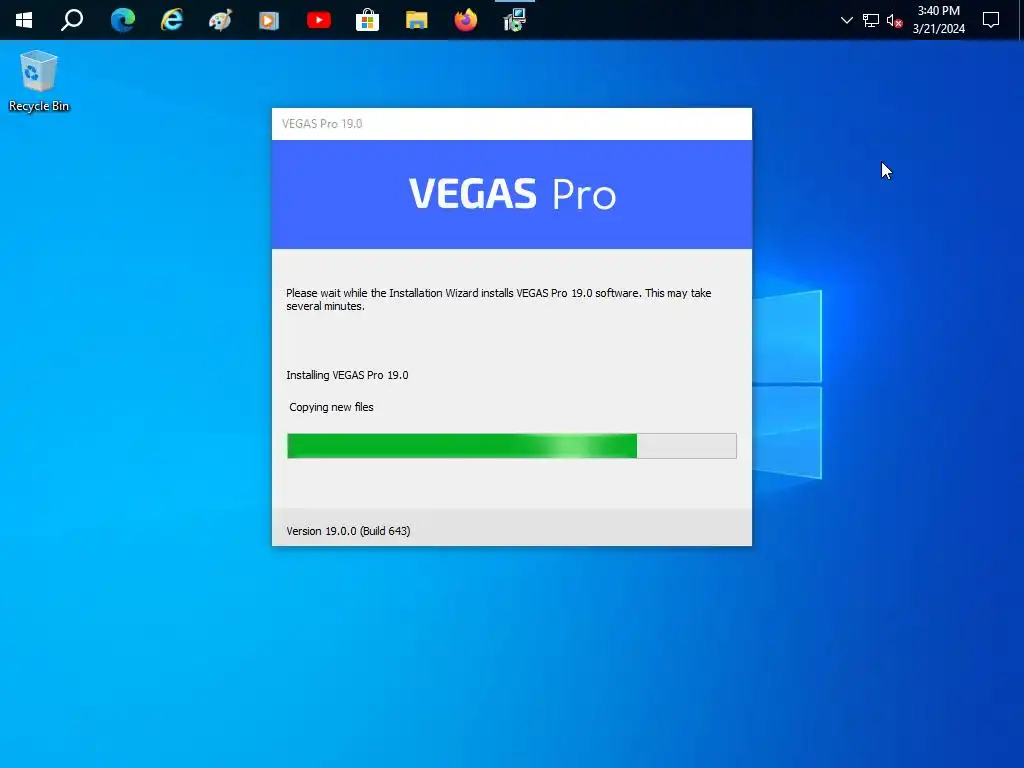Click the VEGAS Pro logo banner
The width and height of the screenshot is (1024, 768).
pyautogui.click(x=511, y=194)
